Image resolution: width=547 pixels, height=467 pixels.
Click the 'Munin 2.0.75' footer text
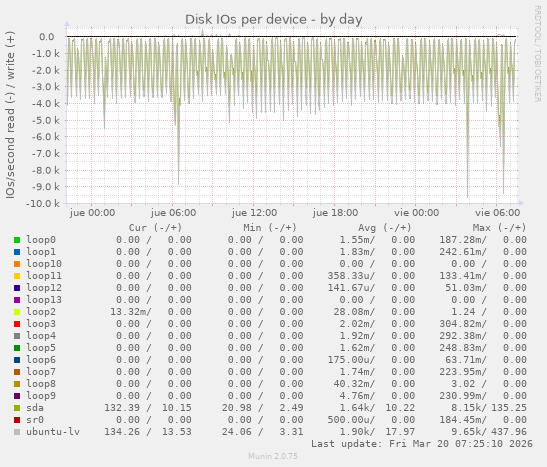(273, 456)
